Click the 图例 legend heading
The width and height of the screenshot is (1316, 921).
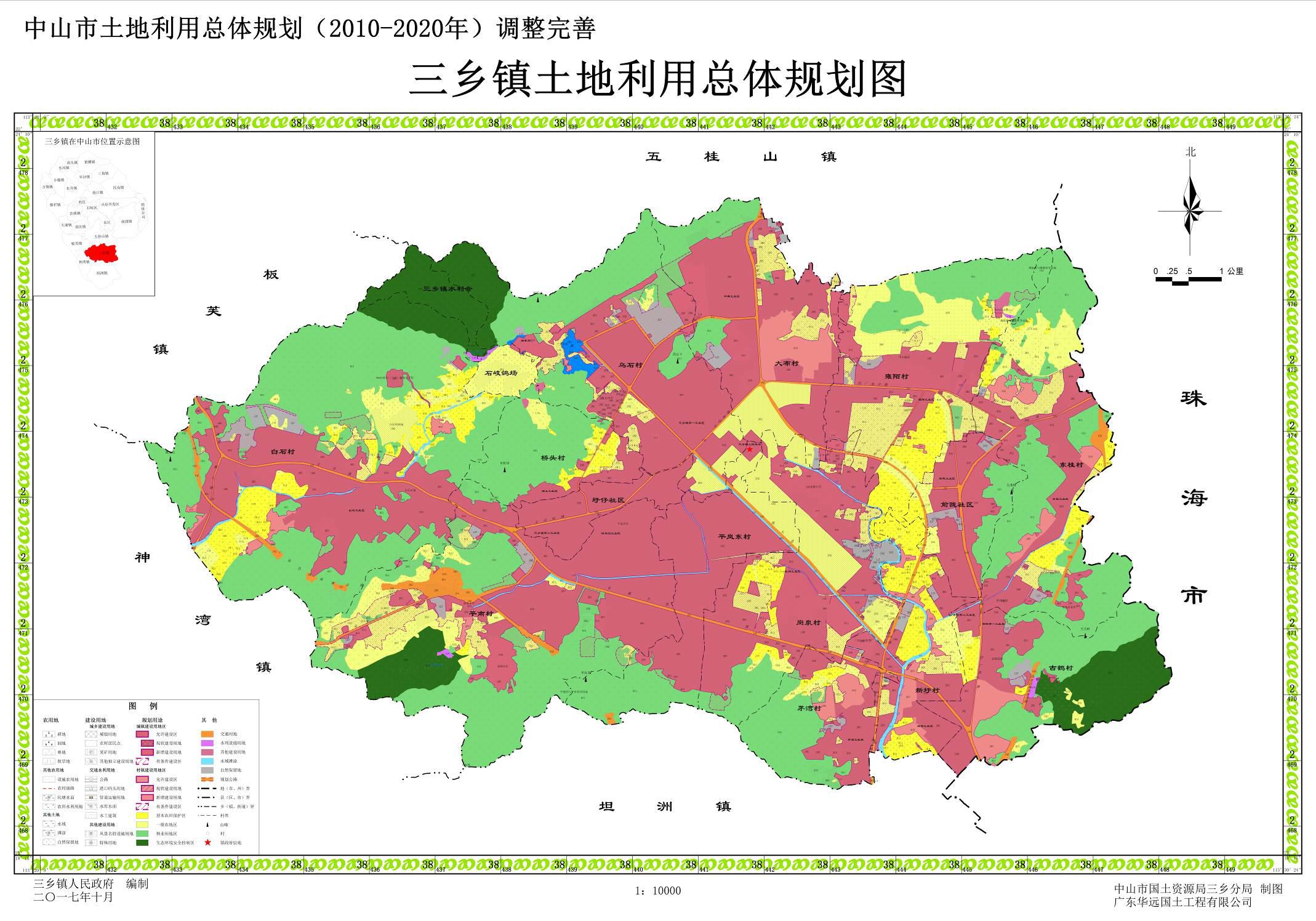pyautogui.click(x=143, y=706)
